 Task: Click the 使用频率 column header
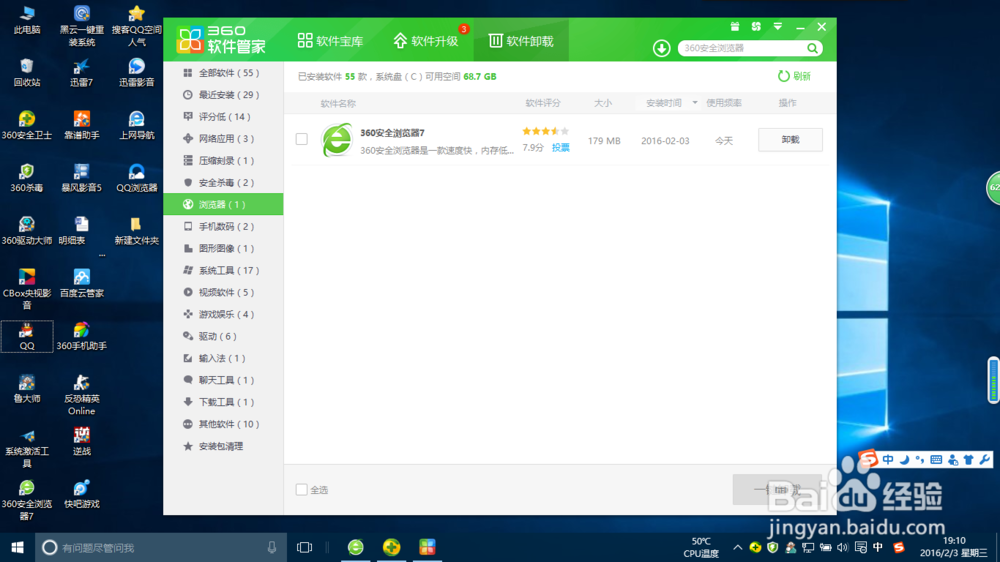coord(724,103)
